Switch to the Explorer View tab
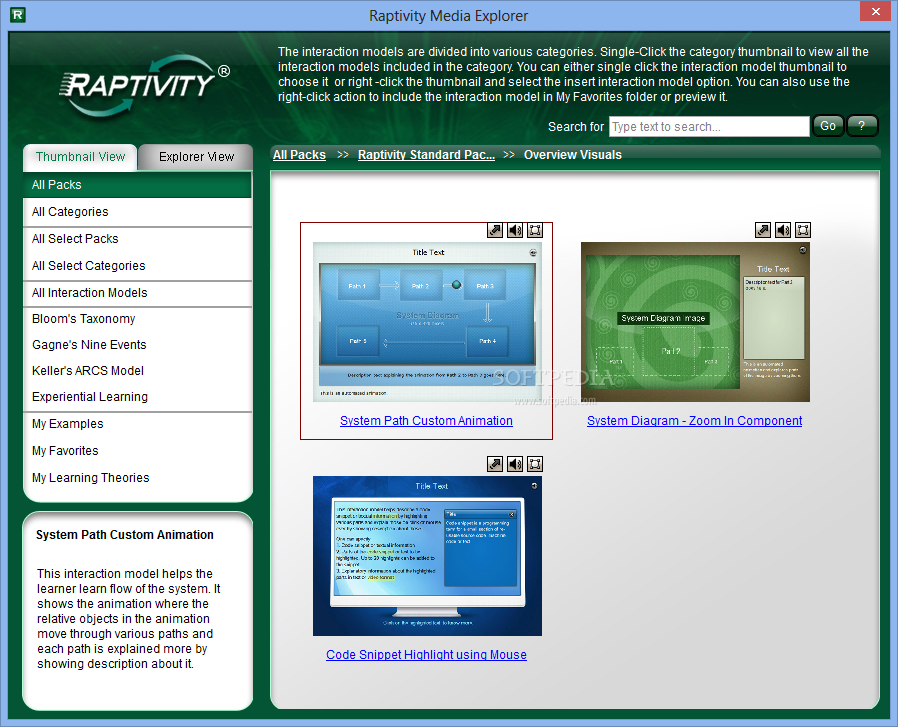The height and width of the screenshot is (727, 898). 196,157
